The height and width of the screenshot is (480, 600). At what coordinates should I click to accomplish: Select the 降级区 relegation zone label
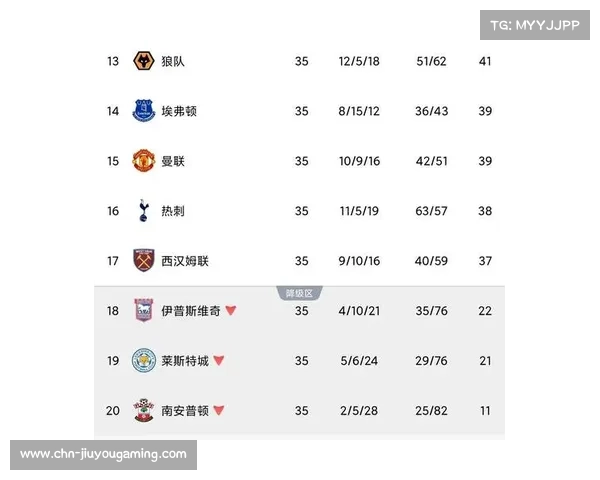coord(299,293)
